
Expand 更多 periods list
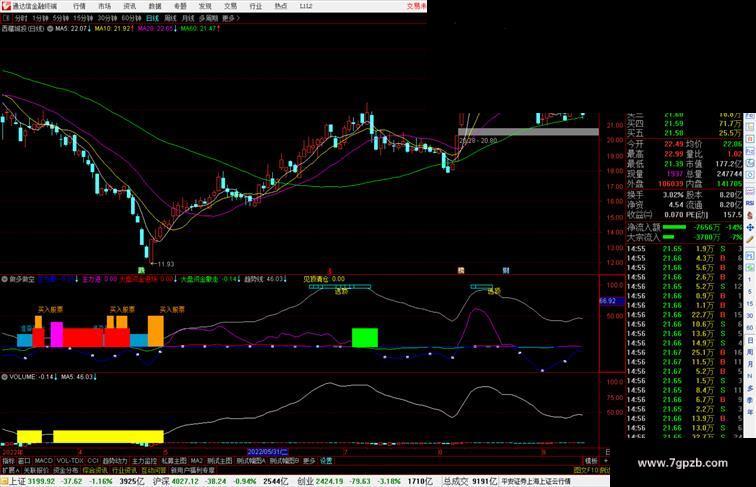[x=230, y=18]
